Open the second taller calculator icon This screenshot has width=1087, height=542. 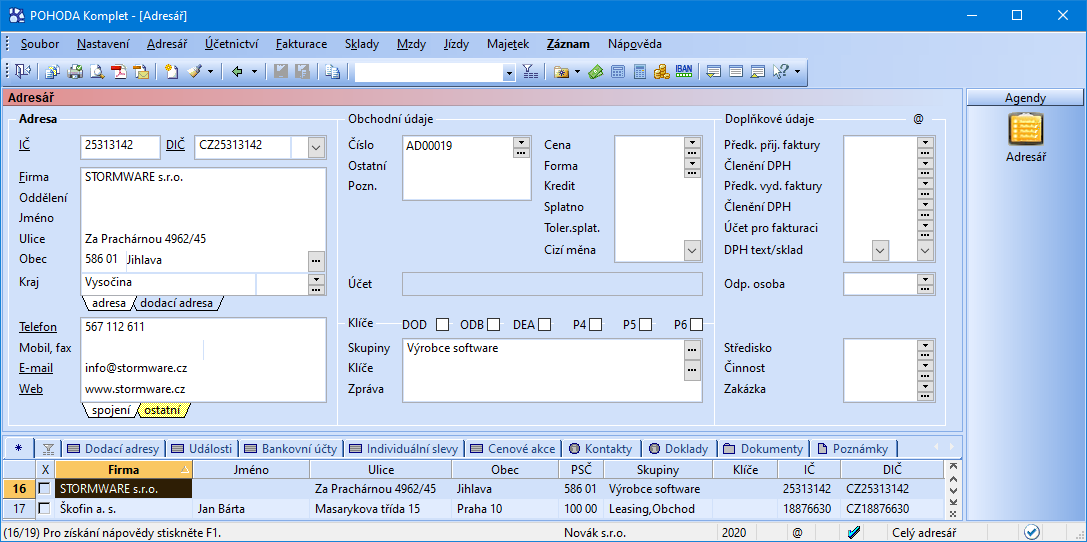[640, 71]
